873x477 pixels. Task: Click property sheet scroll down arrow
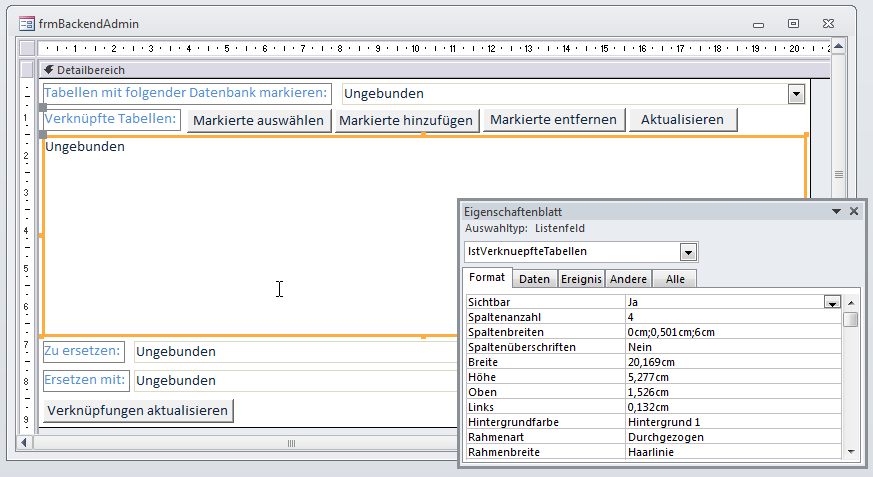850,452
